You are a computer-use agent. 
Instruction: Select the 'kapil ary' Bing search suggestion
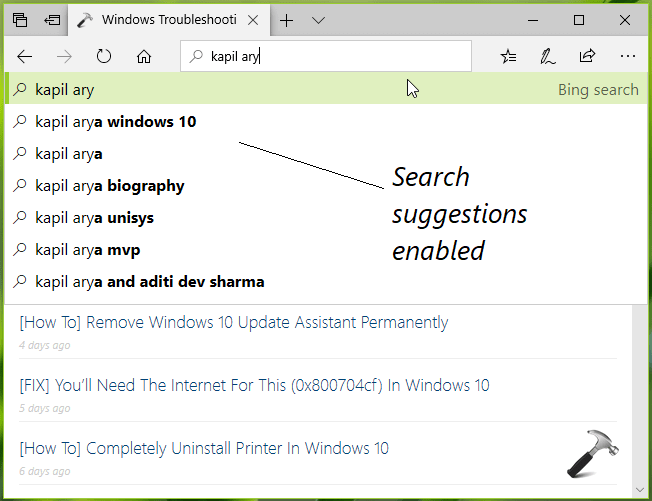coord(326,89)
